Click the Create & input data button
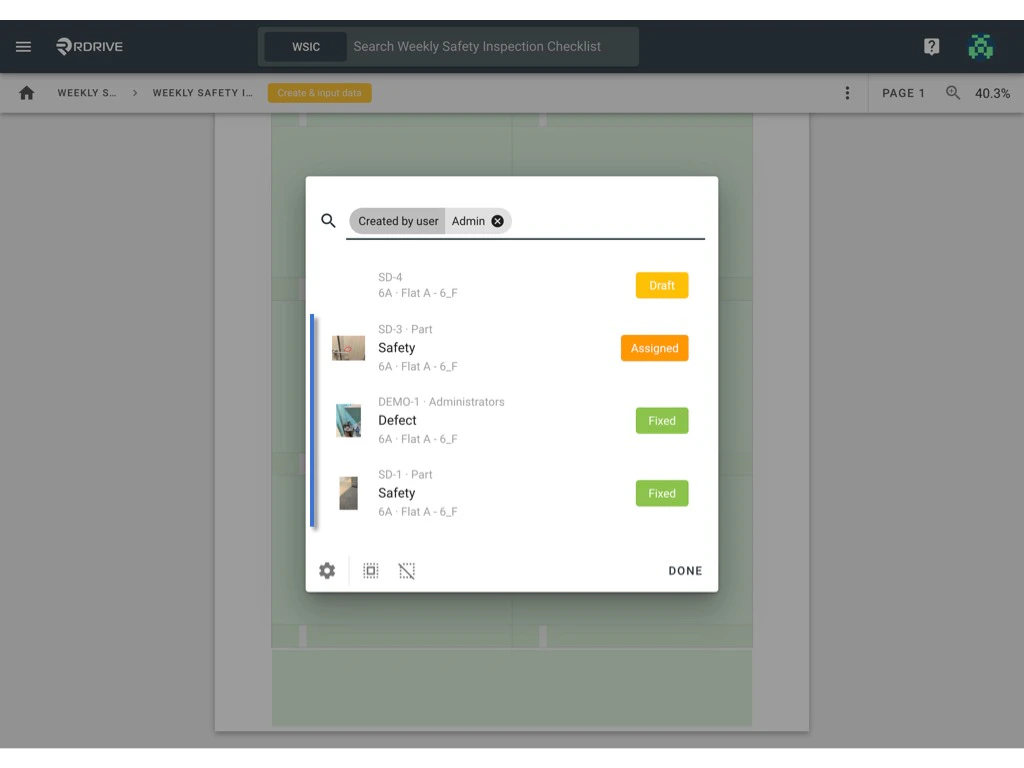Screen dimensions: 1024x768 click(319, 92)
